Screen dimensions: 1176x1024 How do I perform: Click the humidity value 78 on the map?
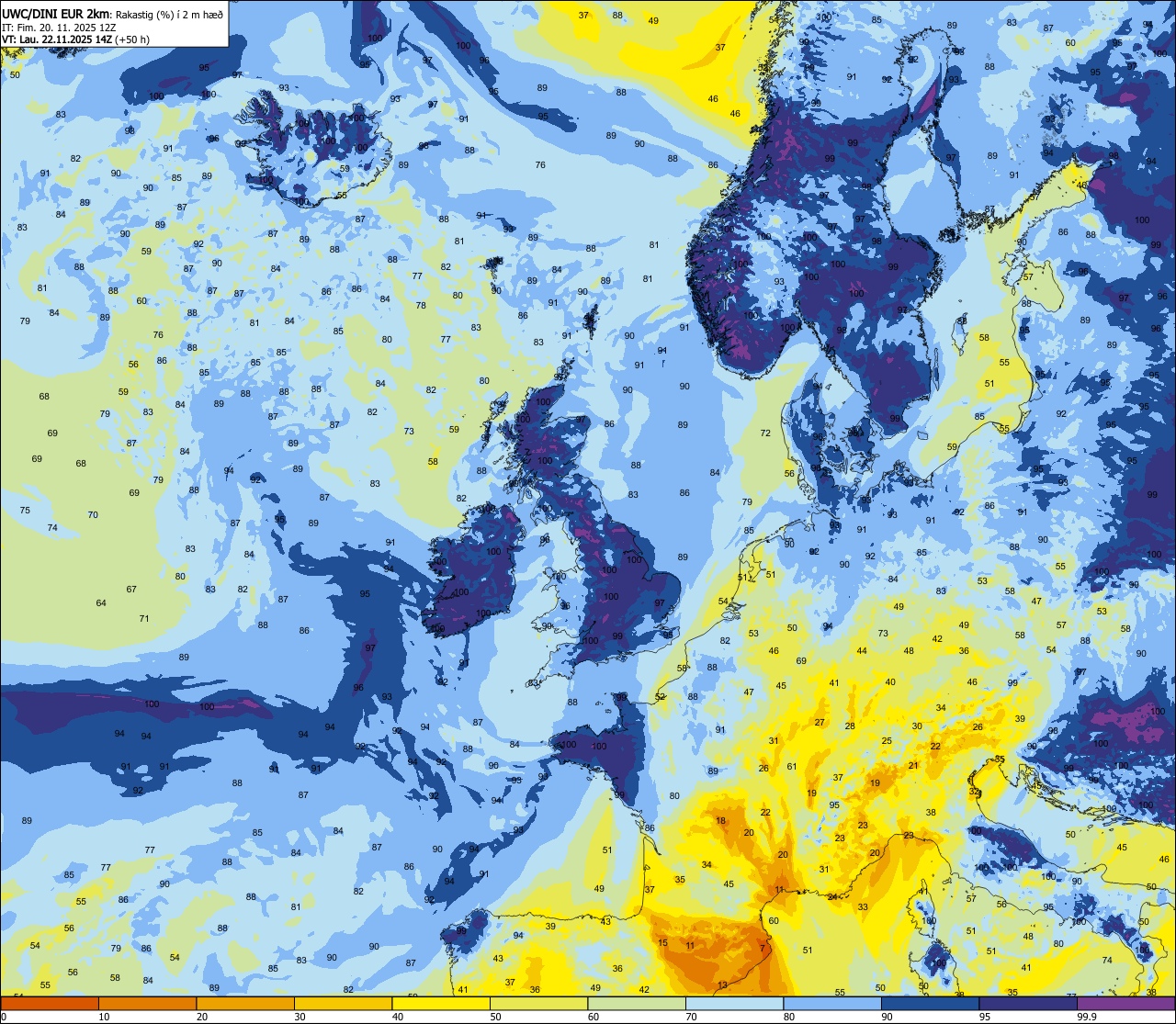coord(421,306)
